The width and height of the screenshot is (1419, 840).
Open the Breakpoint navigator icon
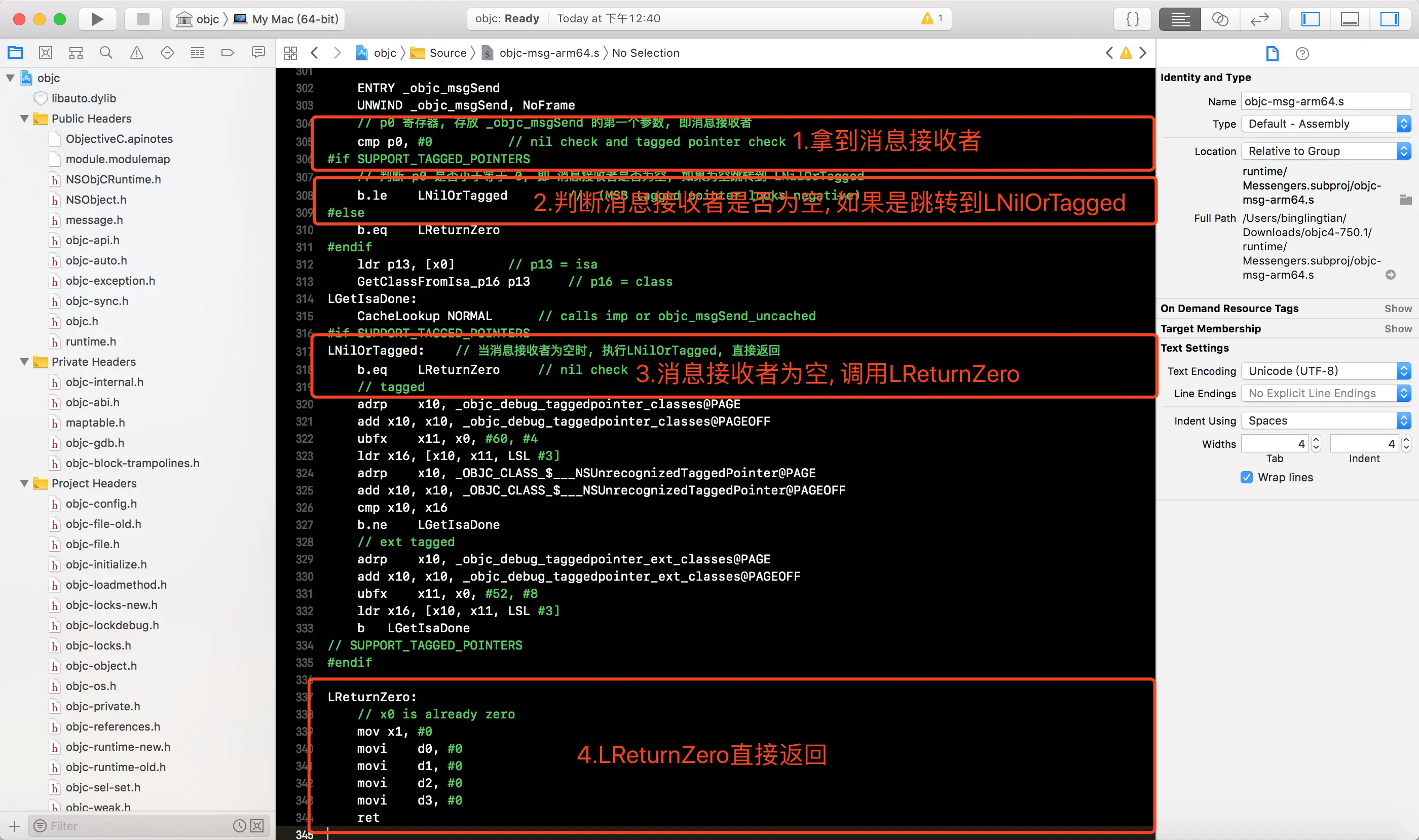[228, 53]
